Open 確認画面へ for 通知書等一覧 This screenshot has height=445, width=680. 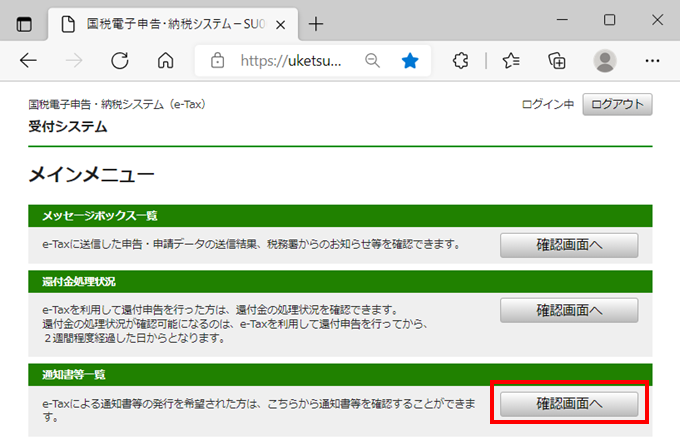pyautogui.click(x=568, y=404)
